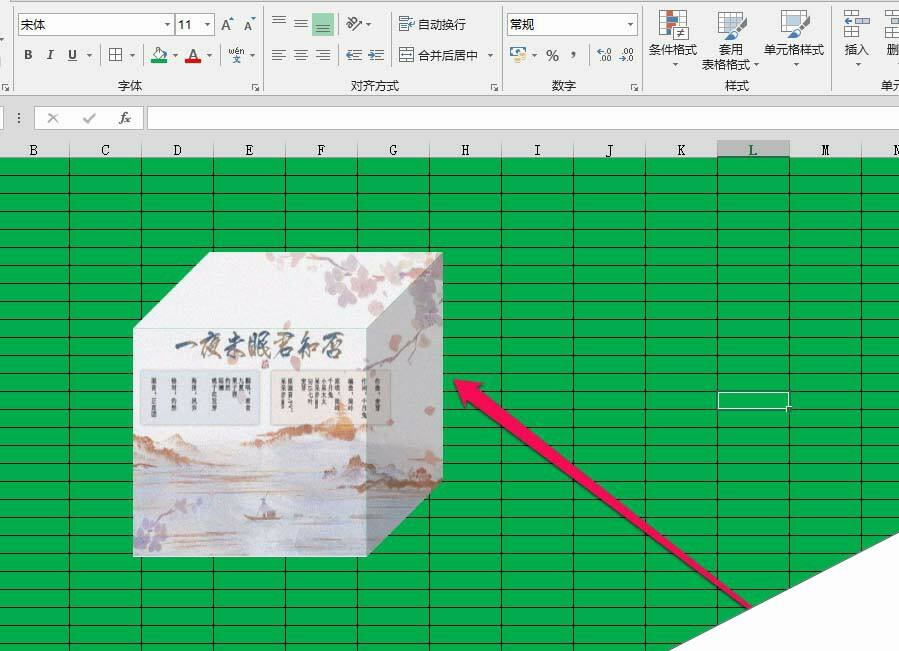The height and width of the screenshot is (651, 899).
Task: Toggle bottom align button
Action: point(323,24)
